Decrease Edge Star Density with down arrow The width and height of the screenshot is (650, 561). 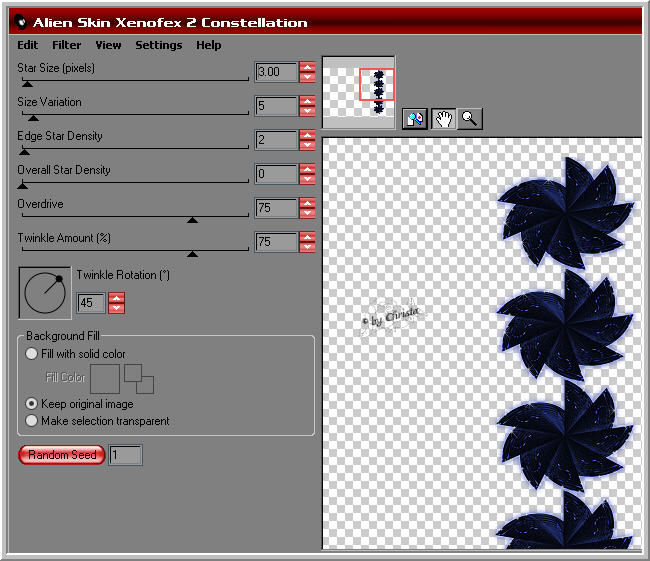pos(307,145)
